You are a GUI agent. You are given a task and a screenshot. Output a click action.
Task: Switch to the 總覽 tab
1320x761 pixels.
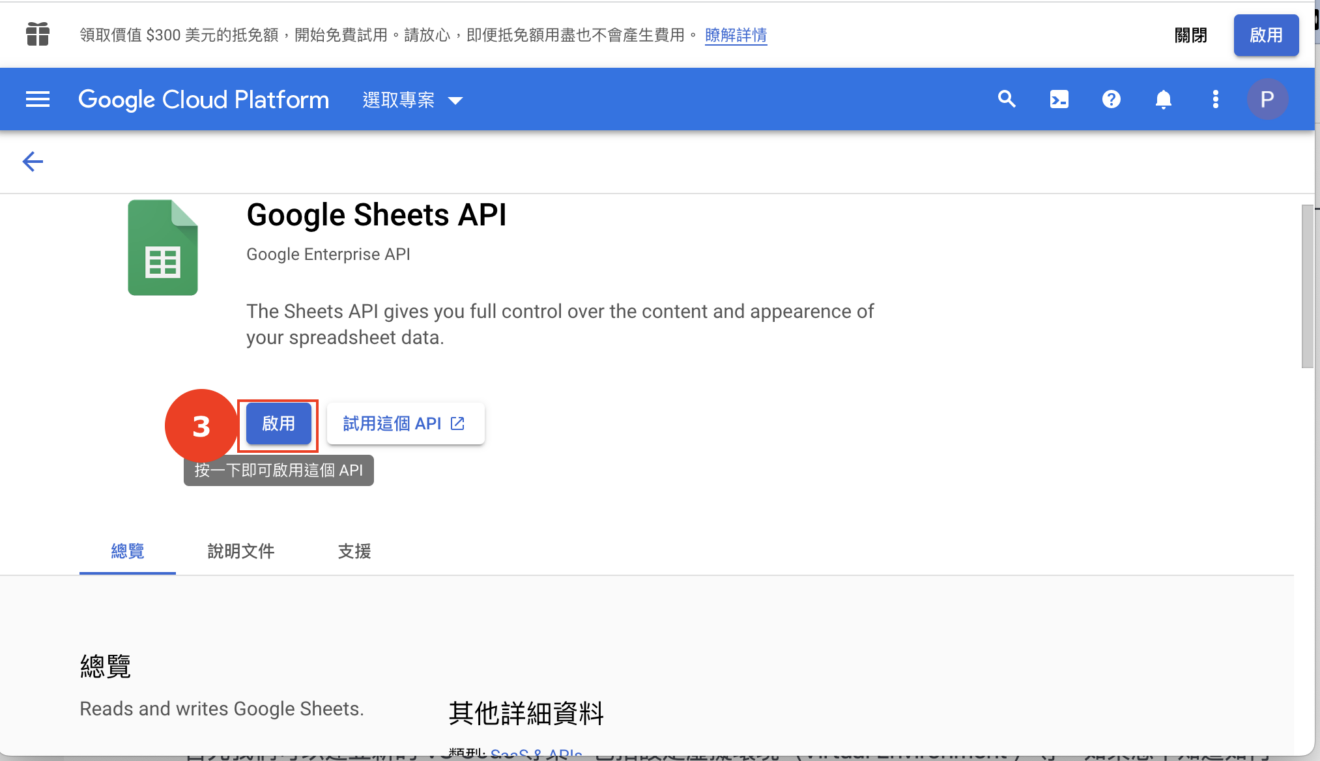pos(127,551)
